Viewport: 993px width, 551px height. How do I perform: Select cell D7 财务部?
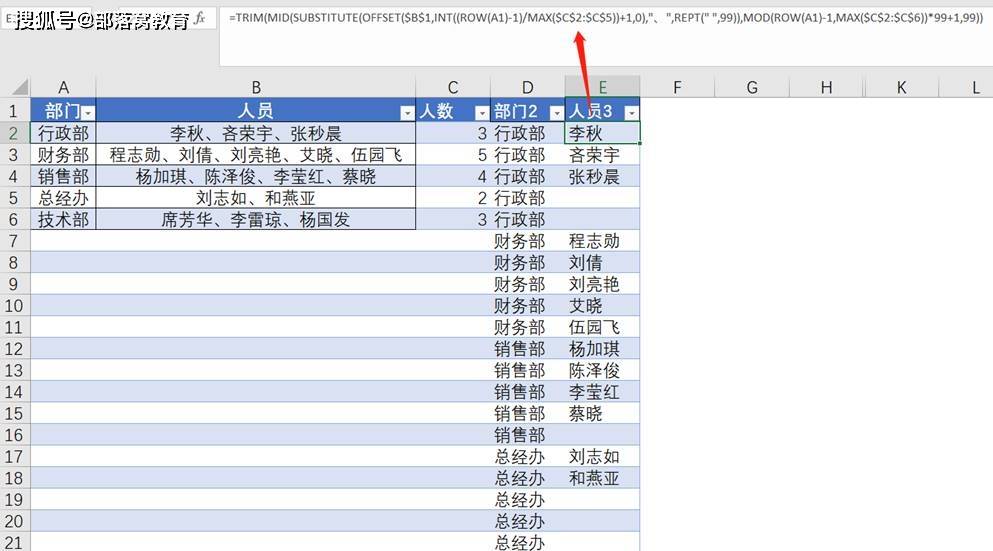pyautogui.click(x=527, y=241)
